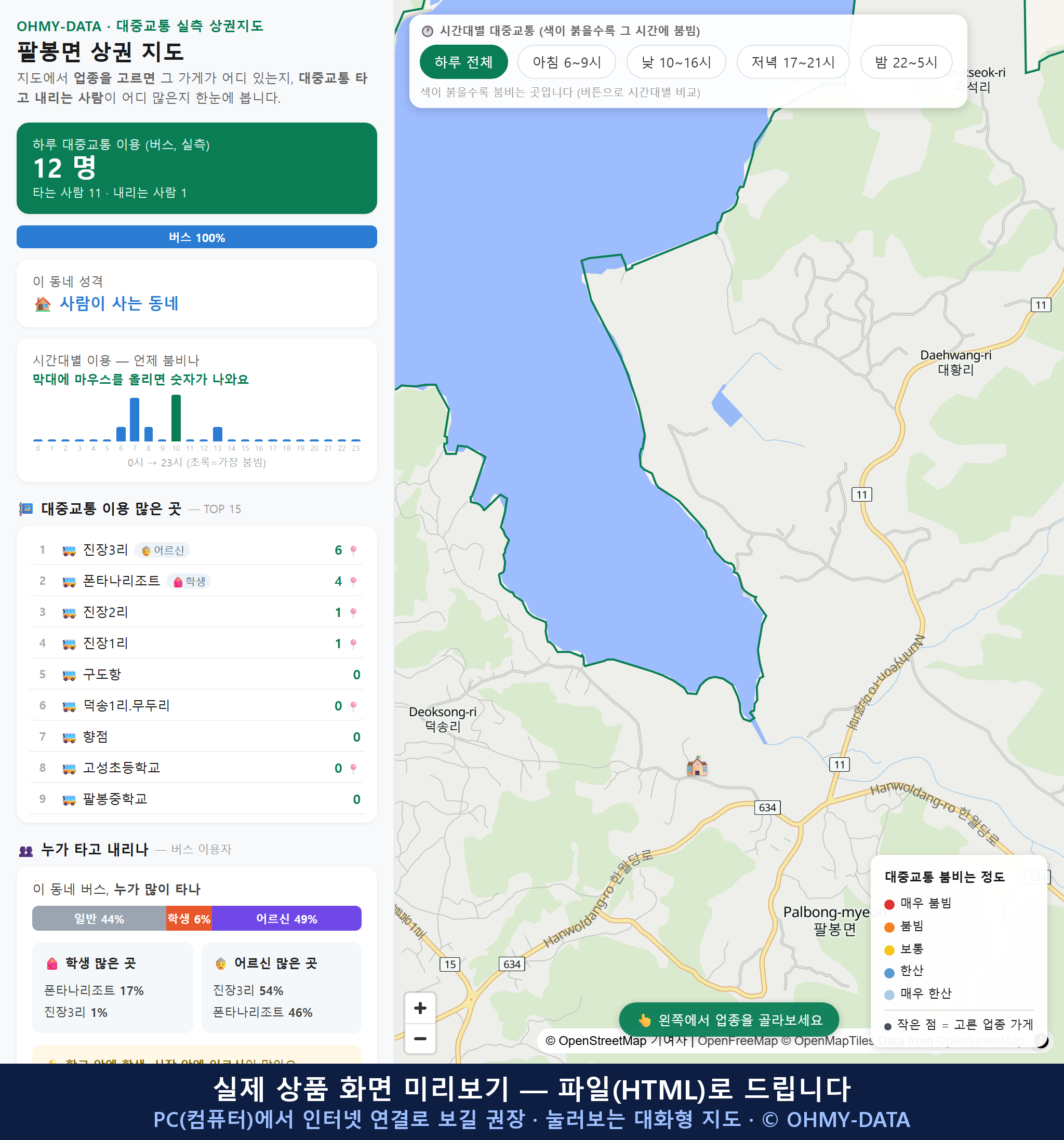
Task: Click the 13시 bar in hourly chart
Action: point(217,434)
